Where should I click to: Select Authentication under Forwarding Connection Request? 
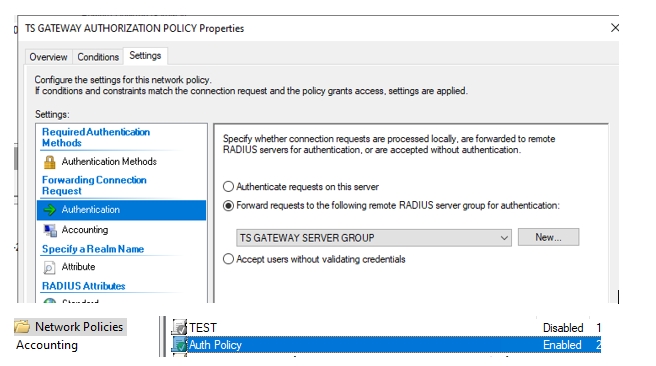coord(121,210)
